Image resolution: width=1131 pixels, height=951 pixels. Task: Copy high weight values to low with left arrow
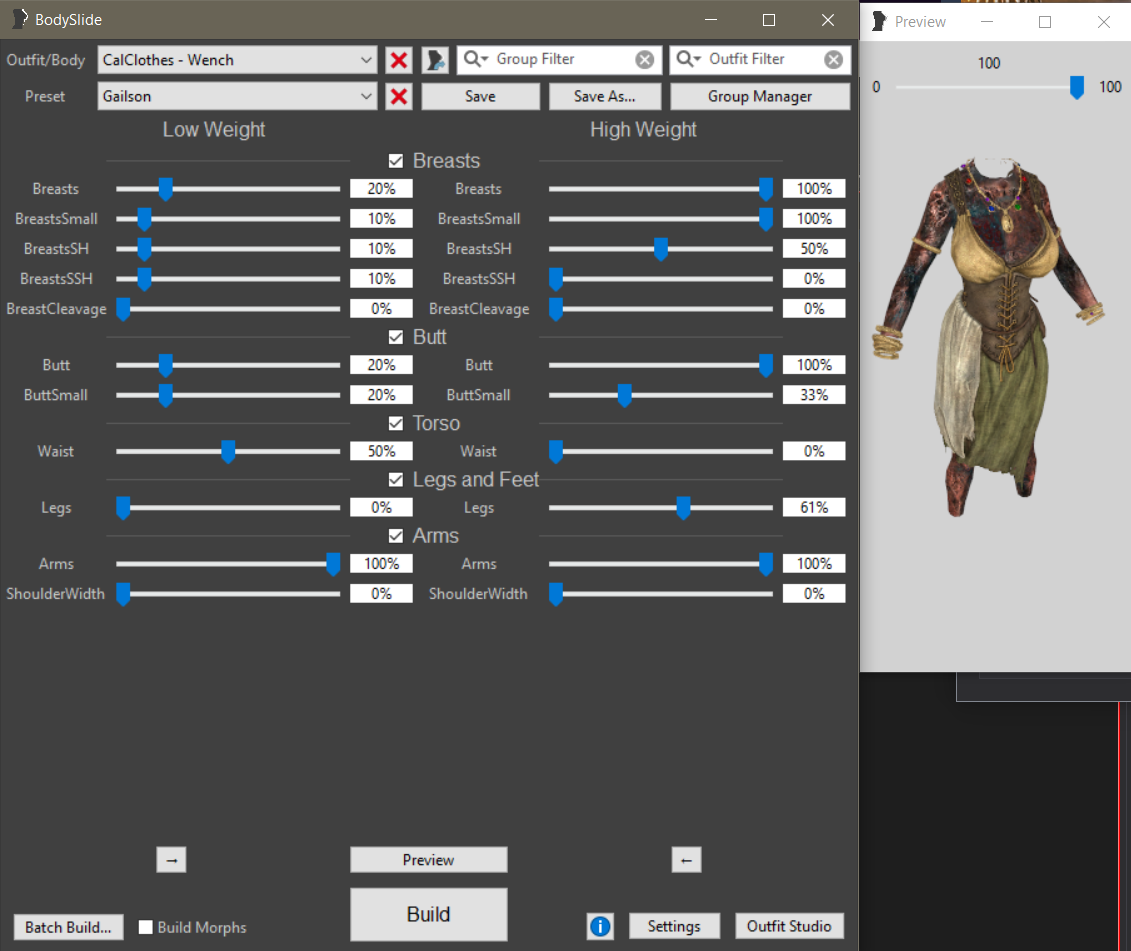point(686,859)
